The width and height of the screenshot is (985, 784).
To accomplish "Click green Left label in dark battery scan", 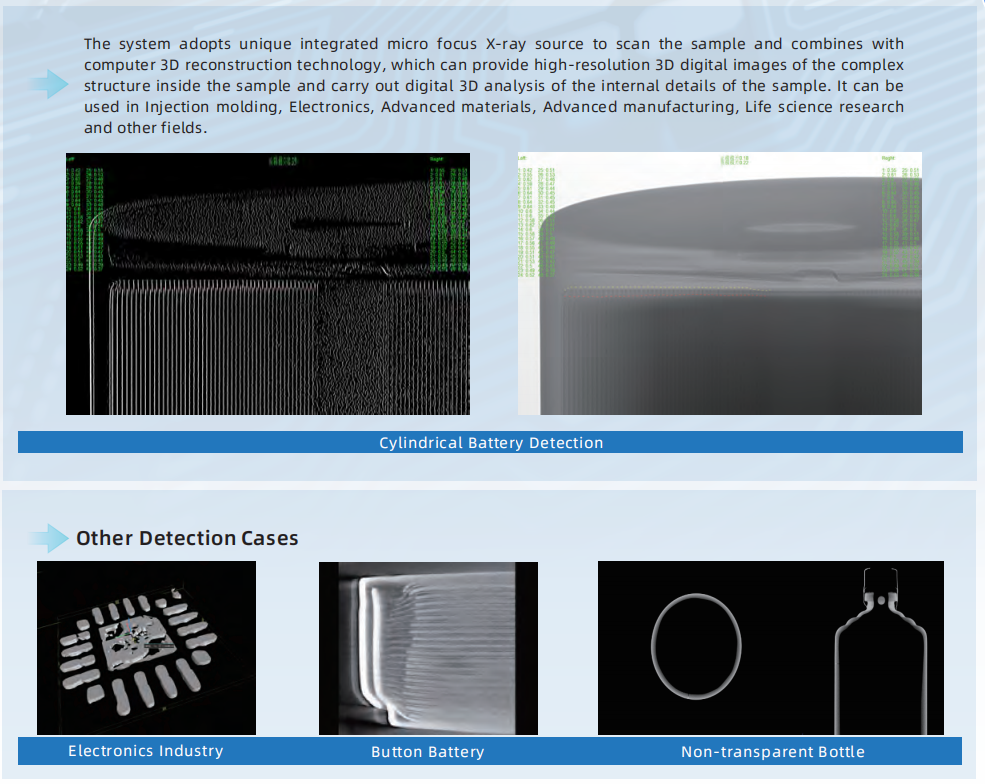I will click(72, 159).
